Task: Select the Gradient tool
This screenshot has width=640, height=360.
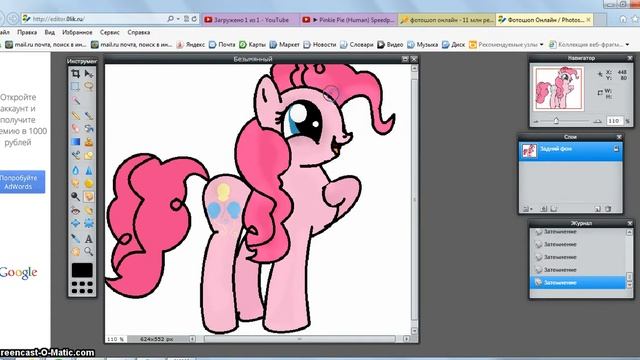Action: coord(76,142)
